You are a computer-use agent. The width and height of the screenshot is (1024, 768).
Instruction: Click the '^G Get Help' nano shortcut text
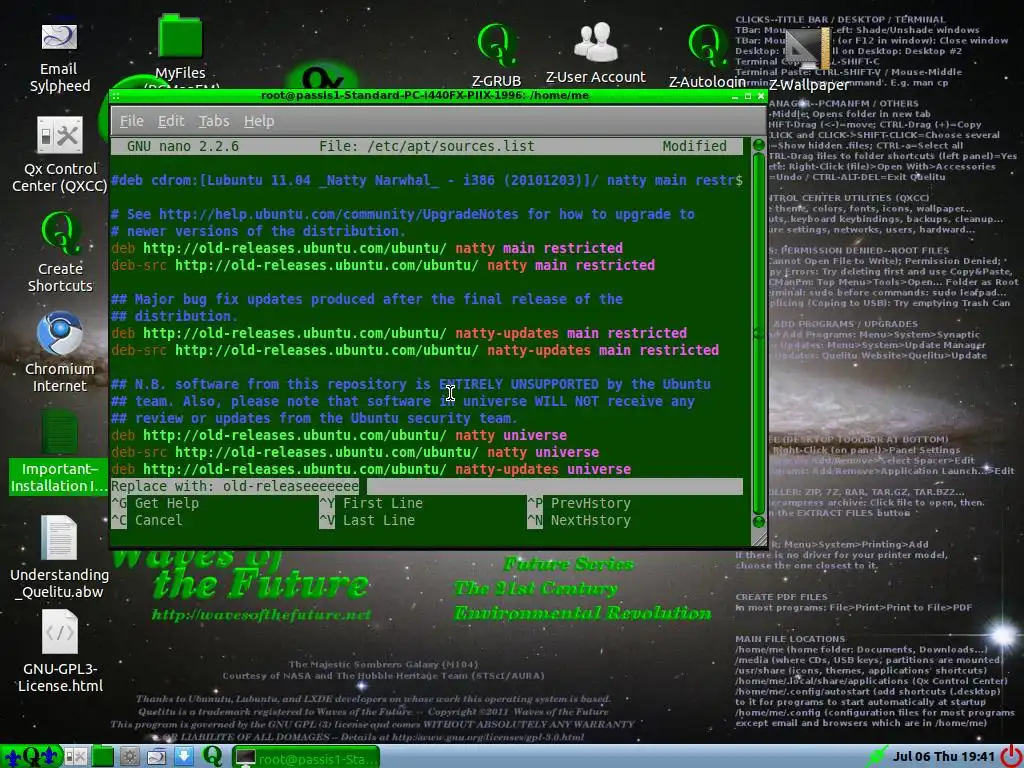tap(155, 503)
